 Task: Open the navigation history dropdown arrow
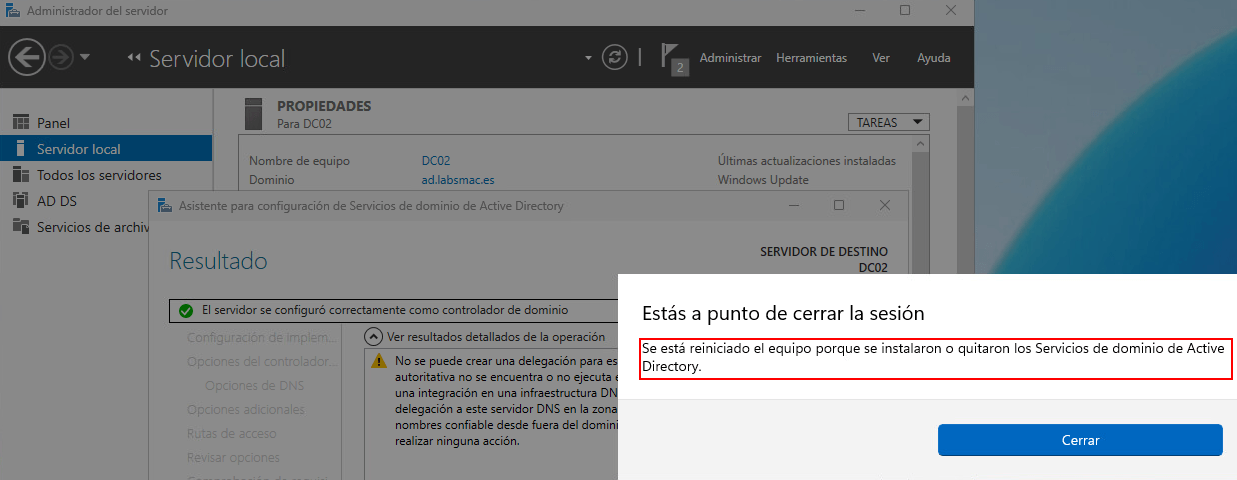[x=85, y=58]
